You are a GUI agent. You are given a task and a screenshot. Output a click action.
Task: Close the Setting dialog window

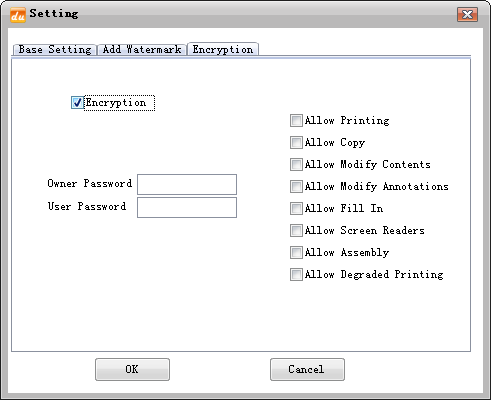[467, 14]
